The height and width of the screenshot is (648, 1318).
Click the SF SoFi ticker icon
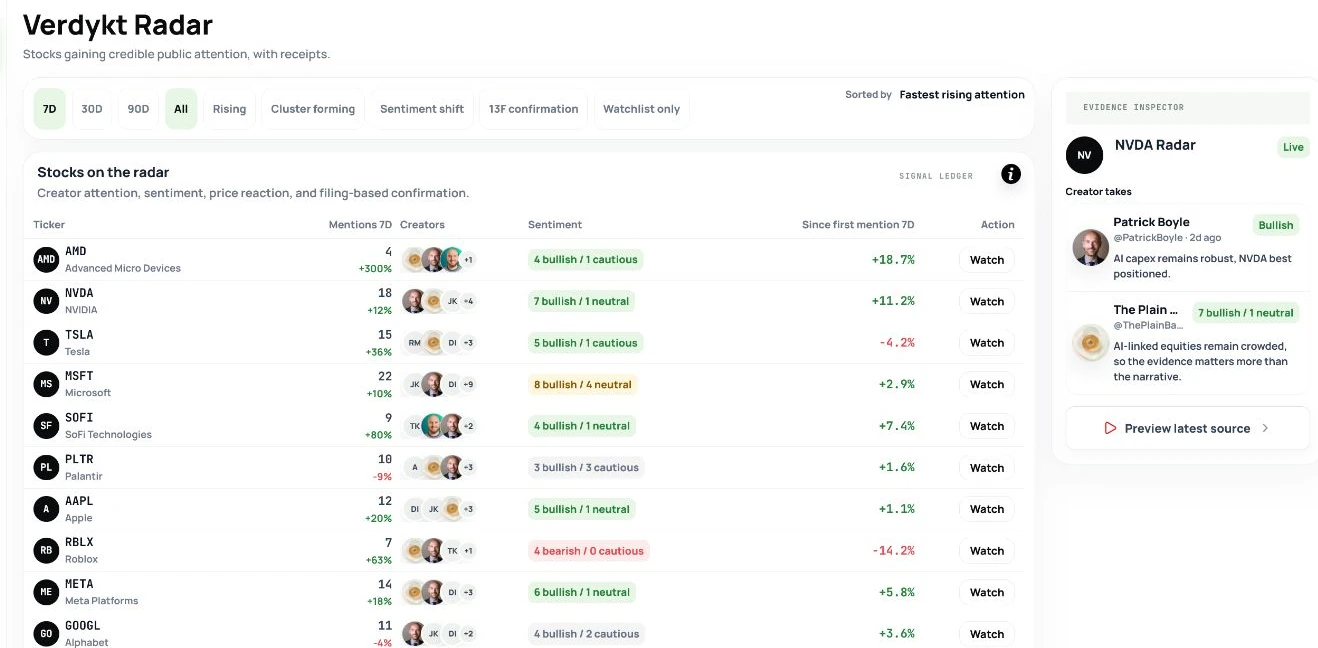(x=46, y=426)
